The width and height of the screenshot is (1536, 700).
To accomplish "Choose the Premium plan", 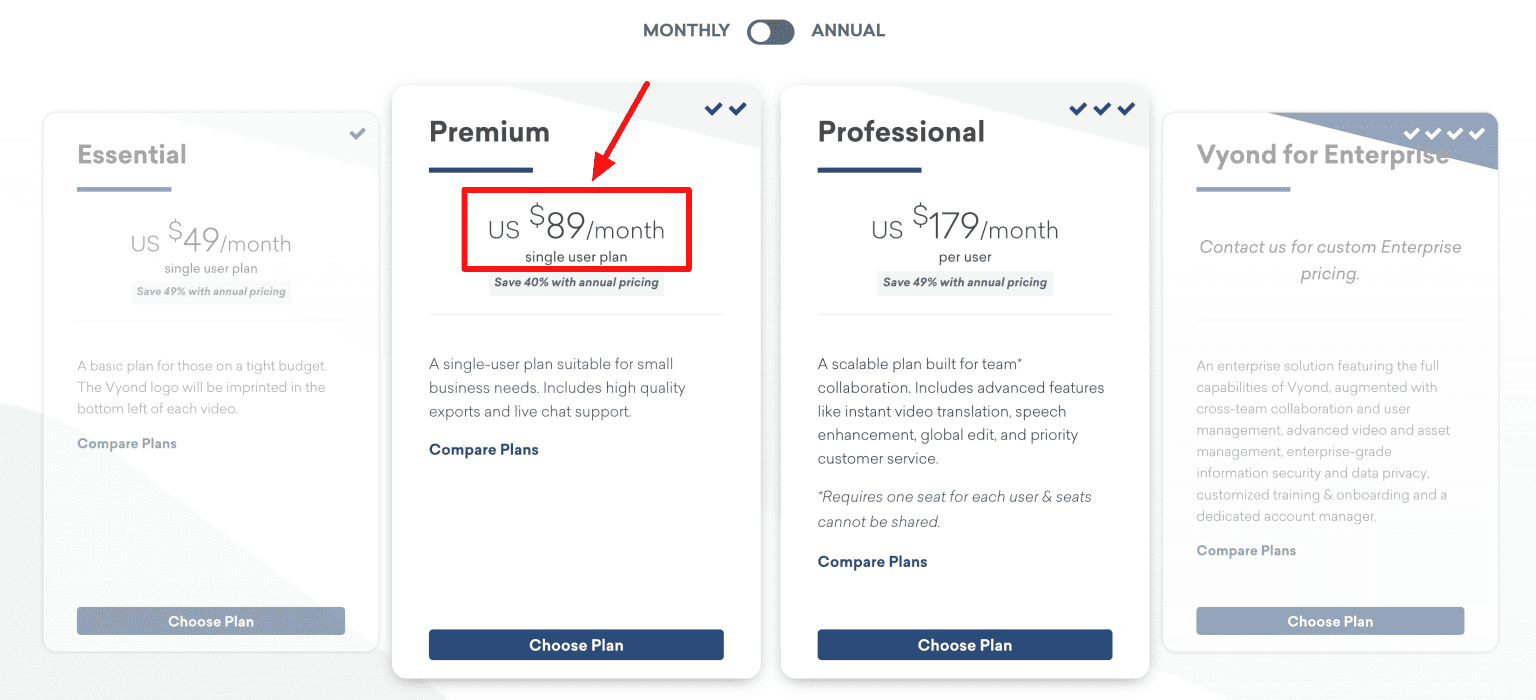I will (x=576, y=645).
